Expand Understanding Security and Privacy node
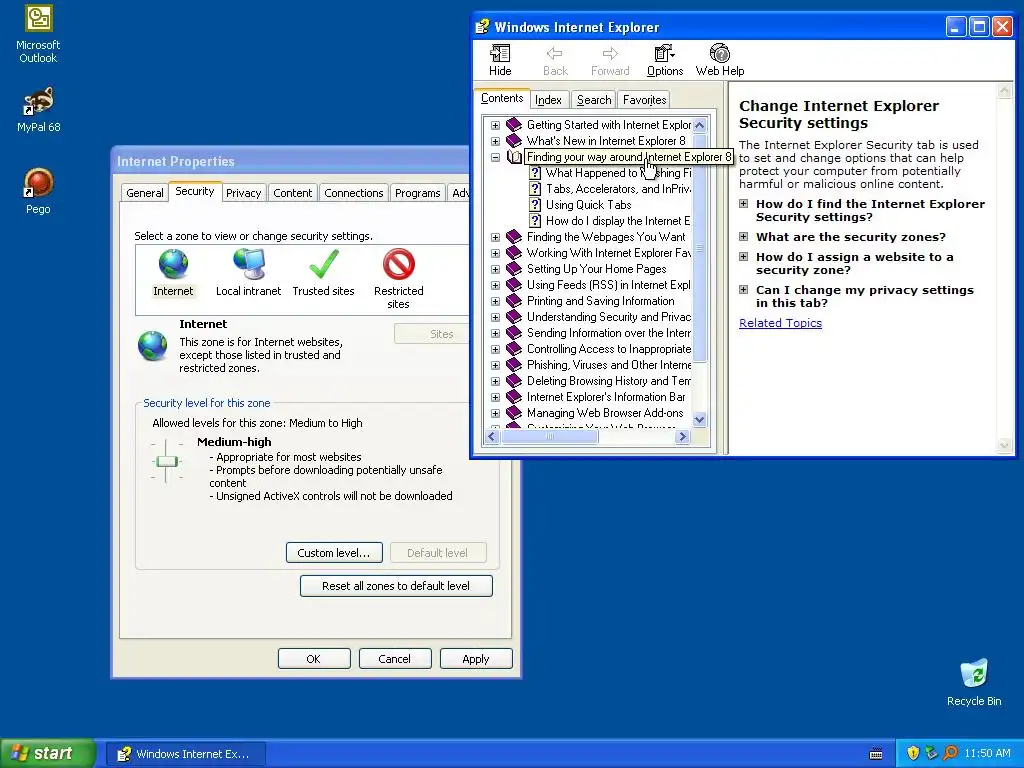 tap(495, 317)
